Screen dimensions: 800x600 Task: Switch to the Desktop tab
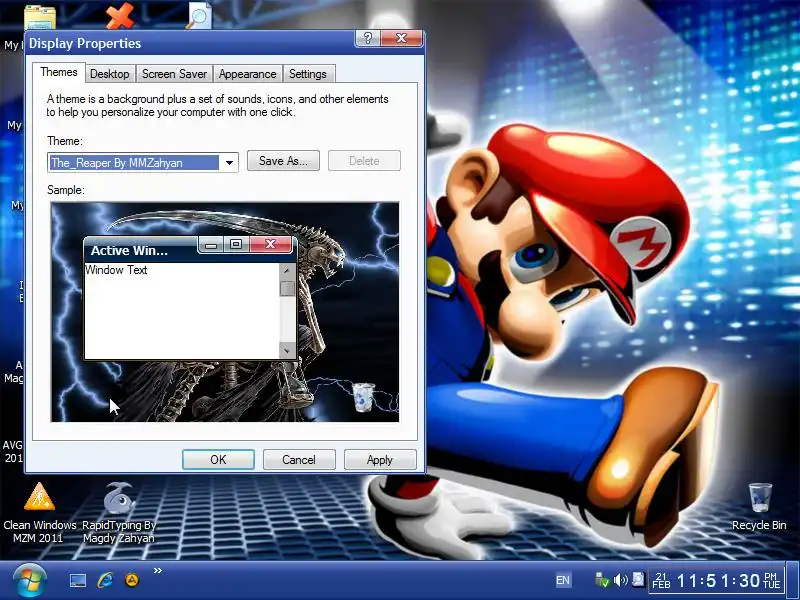[110, 74]
